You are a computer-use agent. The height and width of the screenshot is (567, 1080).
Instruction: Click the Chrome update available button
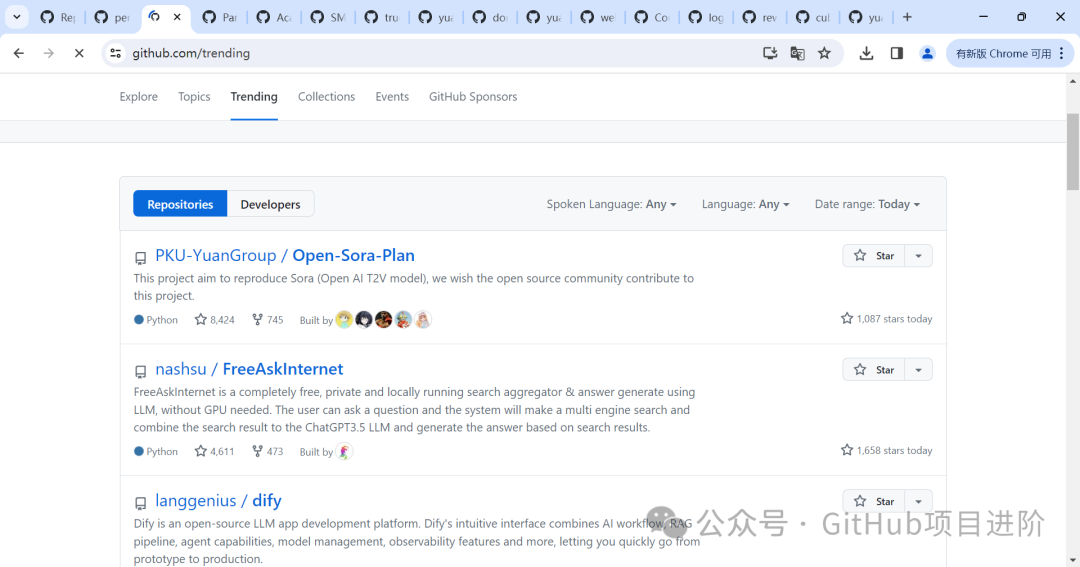pos(1010,53)
